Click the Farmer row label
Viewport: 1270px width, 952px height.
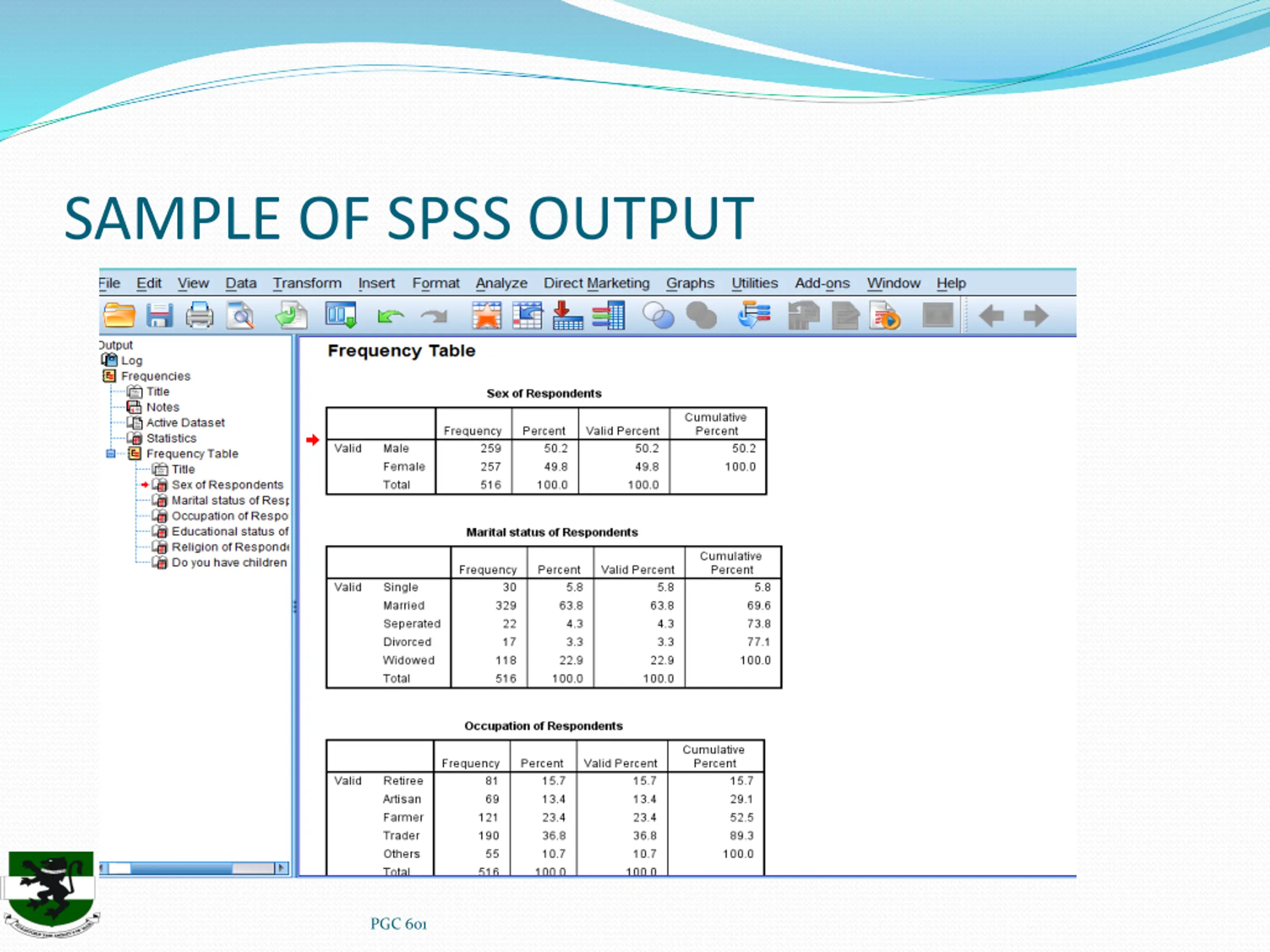[403, 818]
